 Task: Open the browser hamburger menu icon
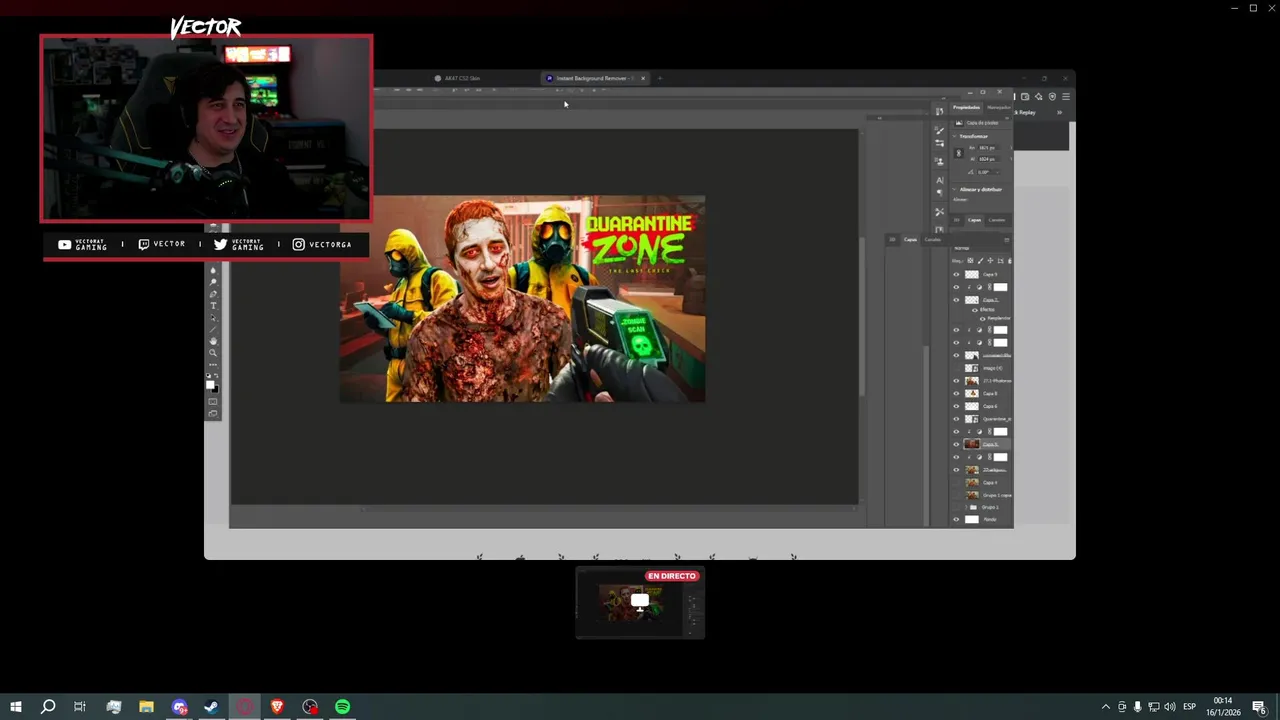click(1066, 97)
